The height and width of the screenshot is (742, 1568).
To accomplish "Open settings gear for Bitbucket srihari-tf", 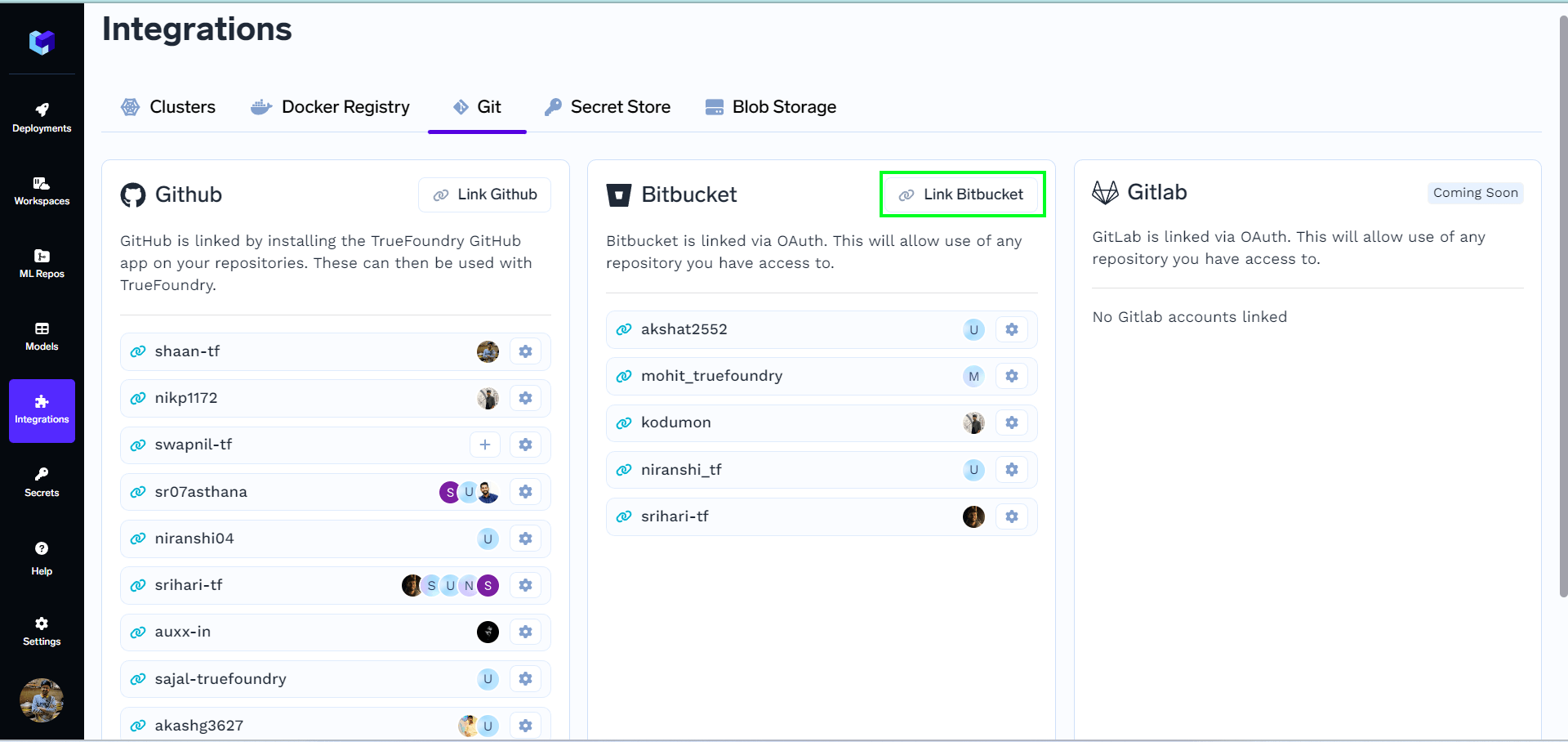I will click(x=1012, y=516).
